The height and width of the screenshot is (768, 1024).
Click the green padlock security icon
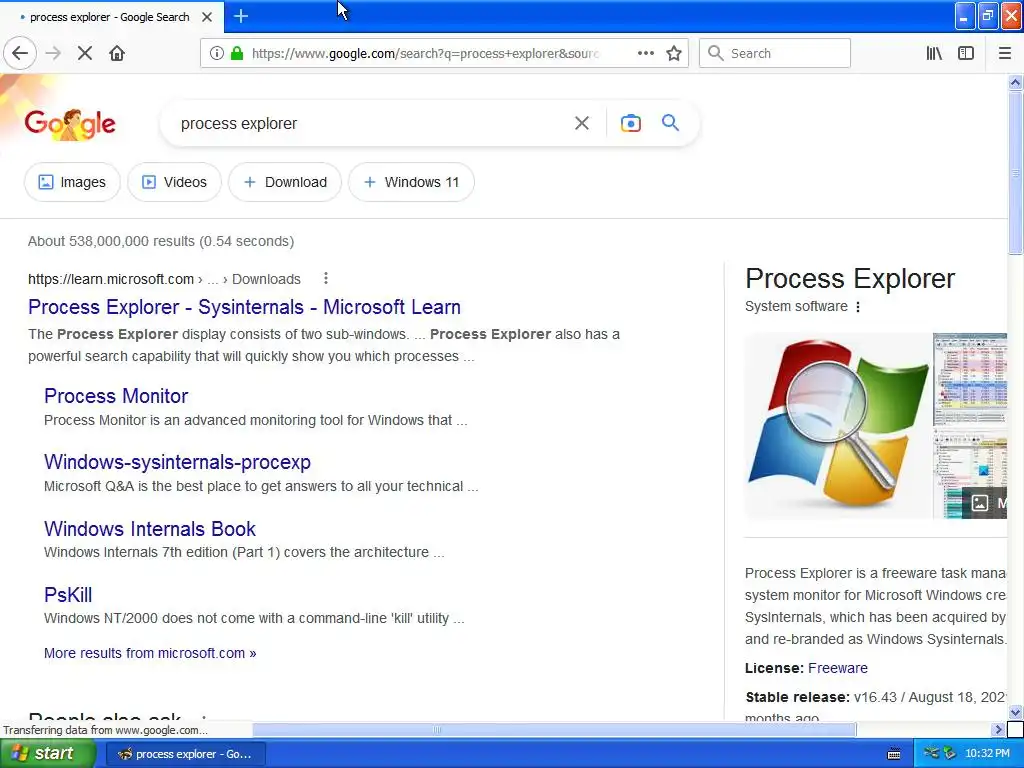(237, 53)
